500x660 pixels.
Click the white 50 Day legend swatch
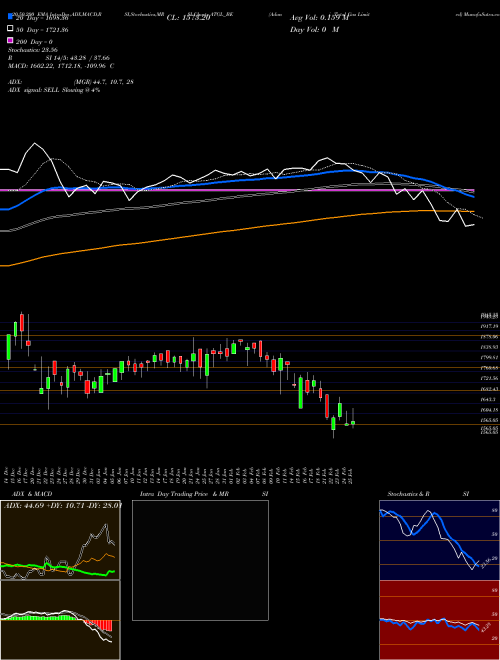pos(10,29)
